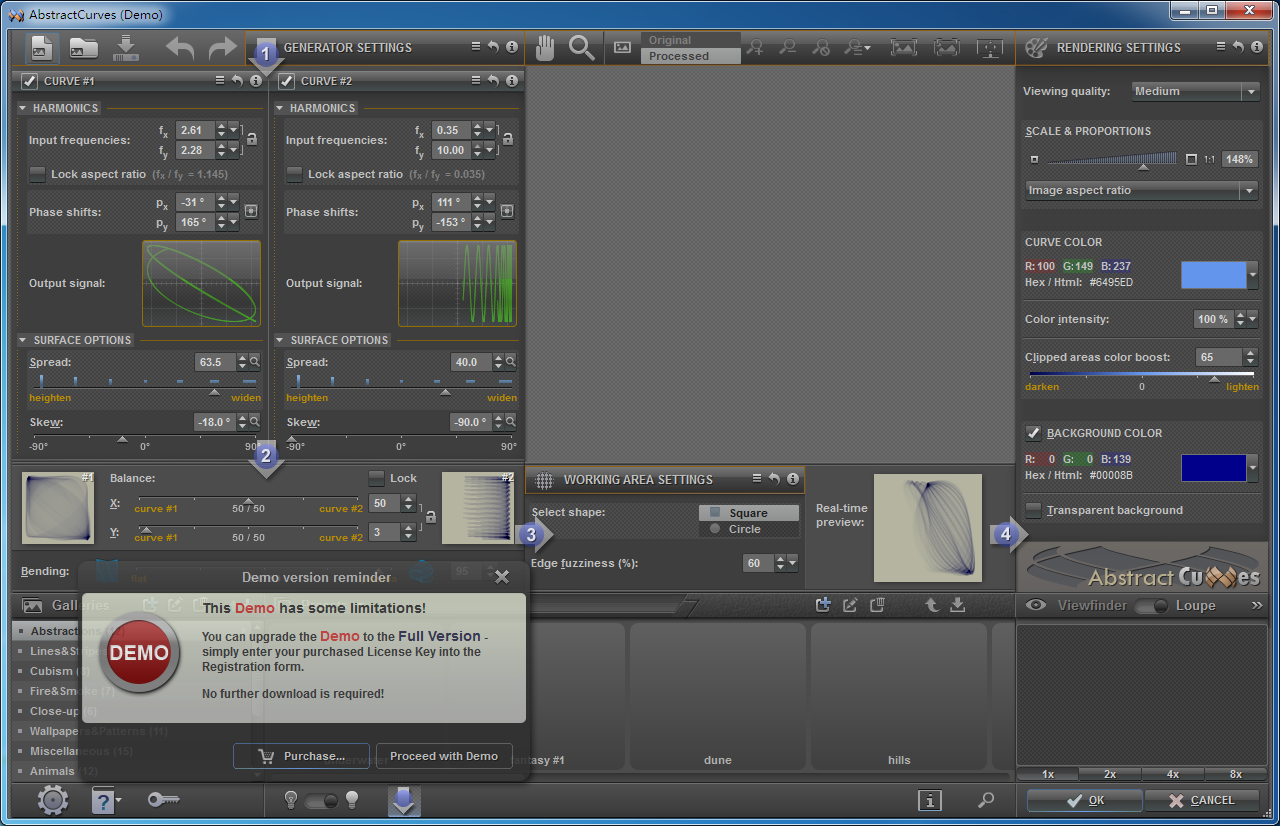1280x826 pixels.
Task: Click the Curve #1 Spread magnifier icon
Action: pyautogui.click(x=255, y=362)
